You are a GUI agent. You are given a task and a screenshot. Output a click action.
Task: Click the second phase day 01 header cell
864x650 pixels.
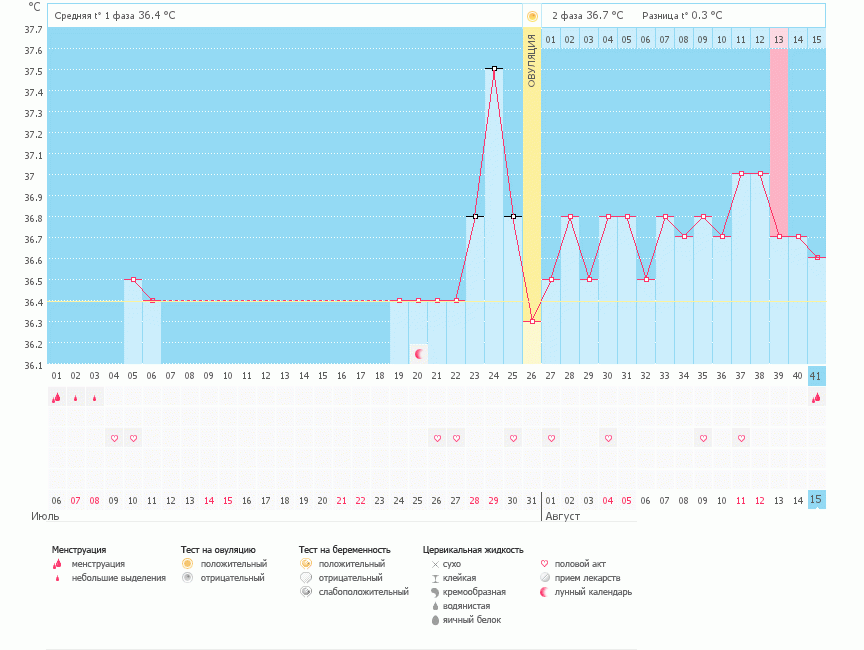[551, 39]
